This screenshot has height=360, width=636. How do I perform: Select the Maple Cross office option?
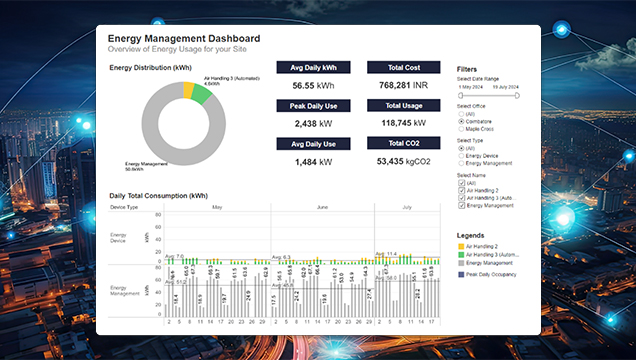click(x=461, y=129)
